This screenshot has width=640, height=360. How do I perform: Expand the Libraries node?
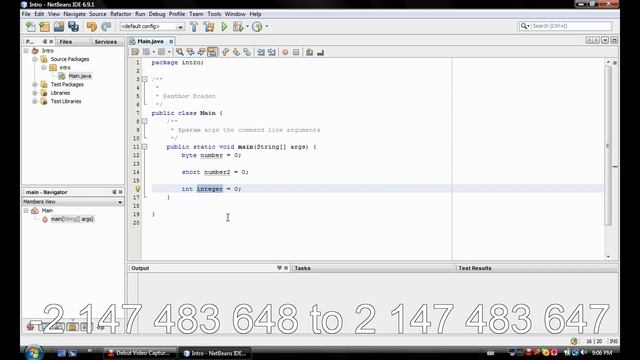pyautogui.click(x=35, y=93)
